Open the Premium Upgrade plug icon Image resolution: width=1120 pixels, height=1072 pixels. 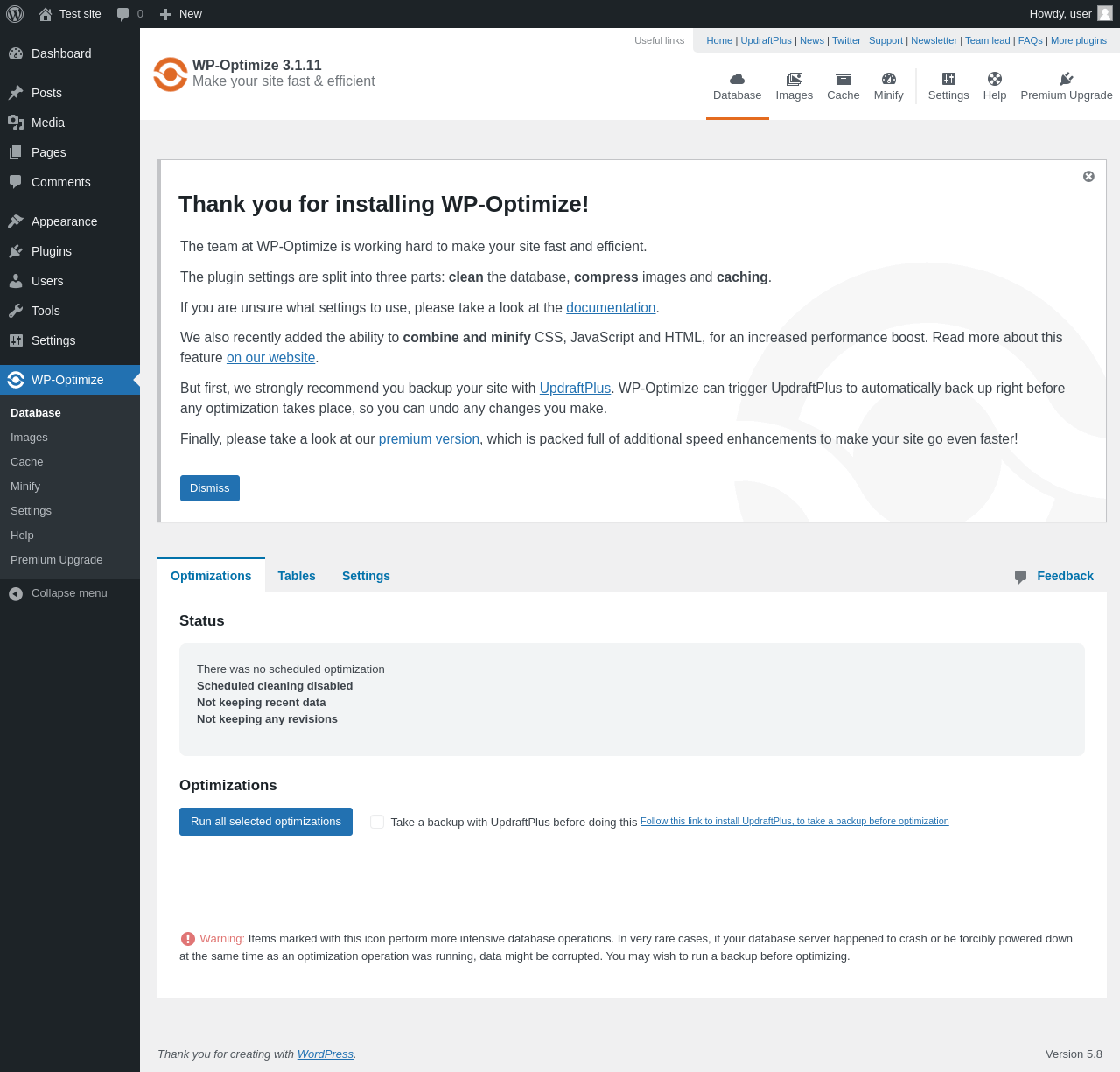(1067, 79)
